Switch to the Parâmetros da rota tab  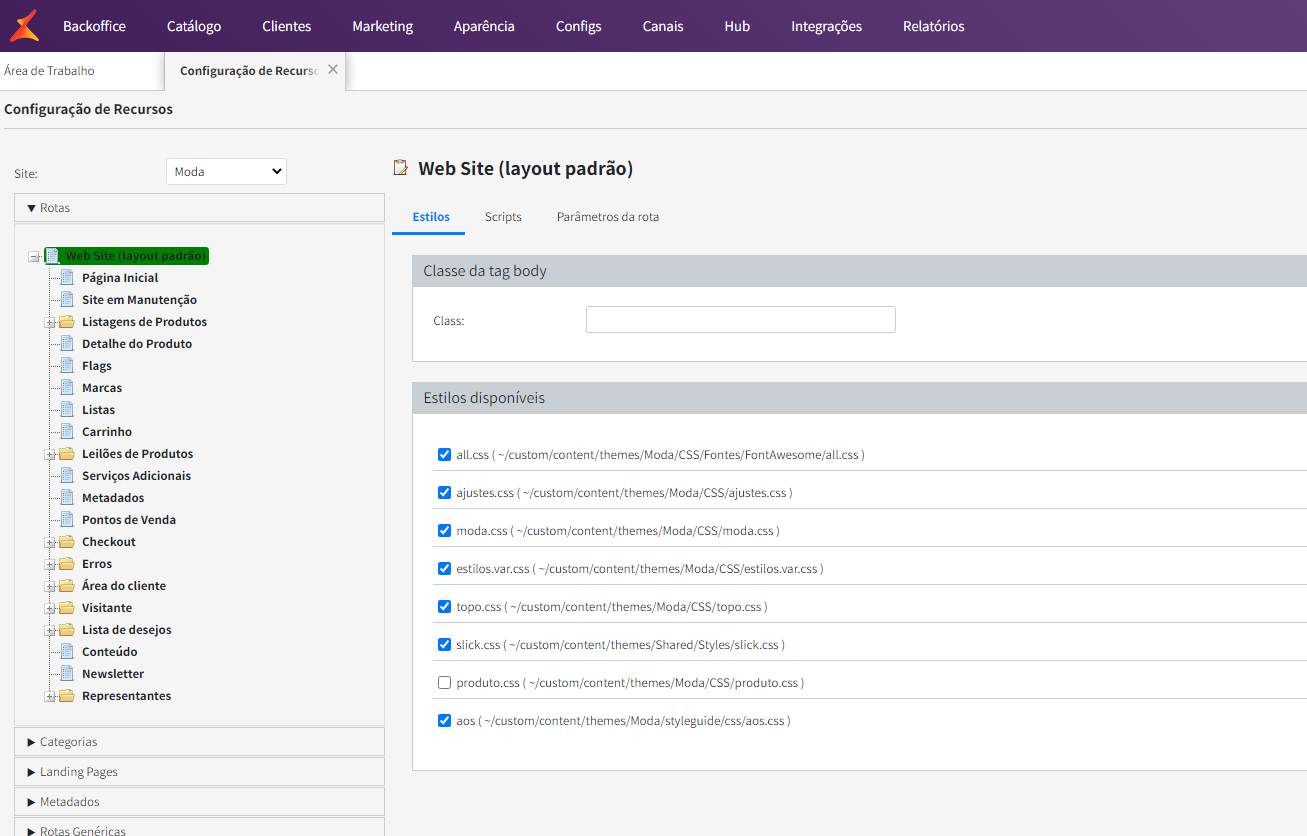tap(608, 217)
